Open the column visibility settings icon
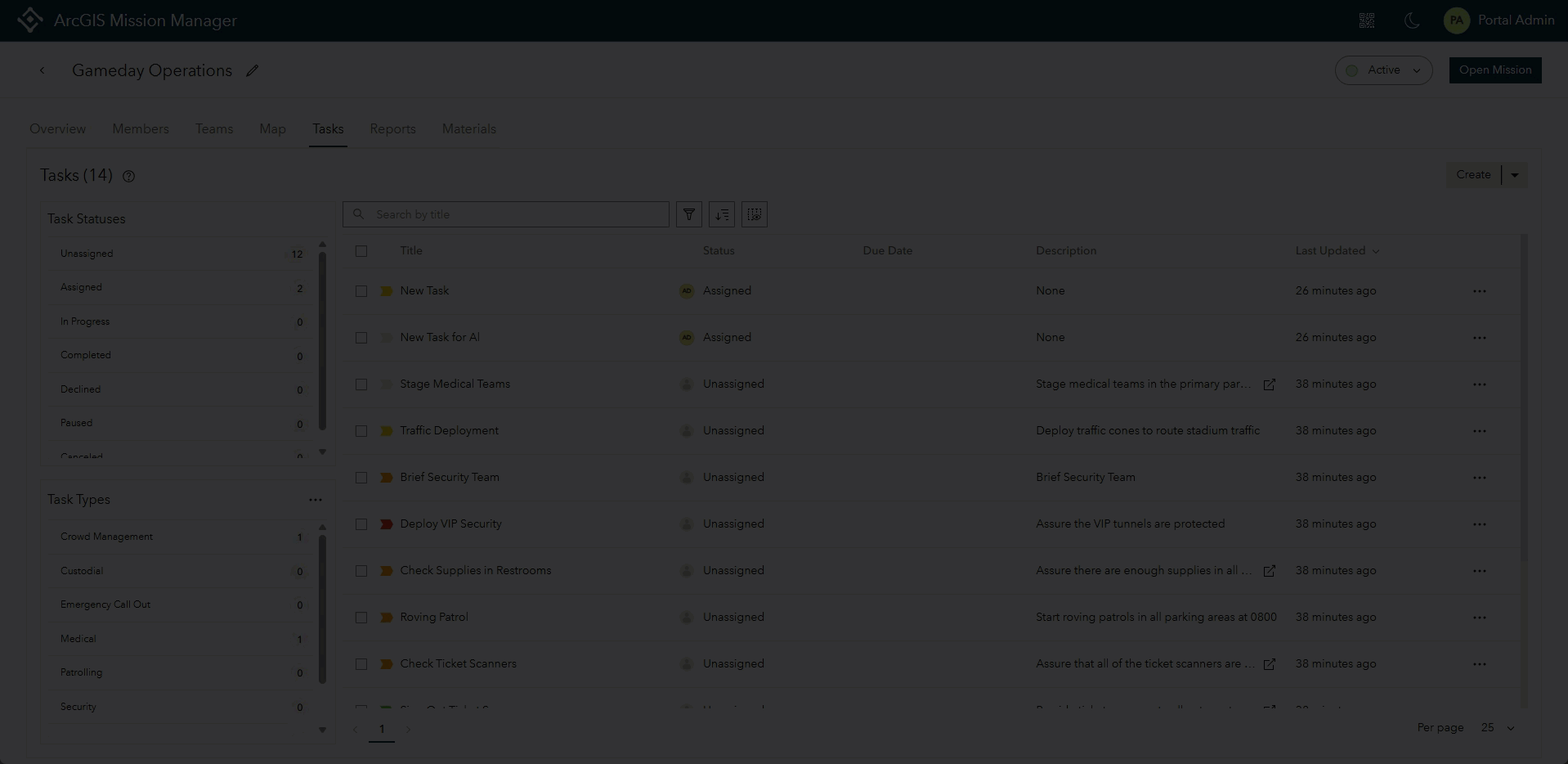This screenshot has width=1568, height=764. (x=754, y=214)
